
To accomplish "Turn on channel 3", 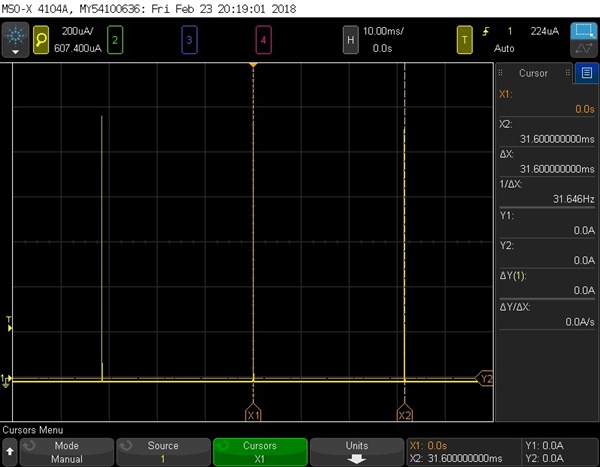I will [x=189, y=39].
